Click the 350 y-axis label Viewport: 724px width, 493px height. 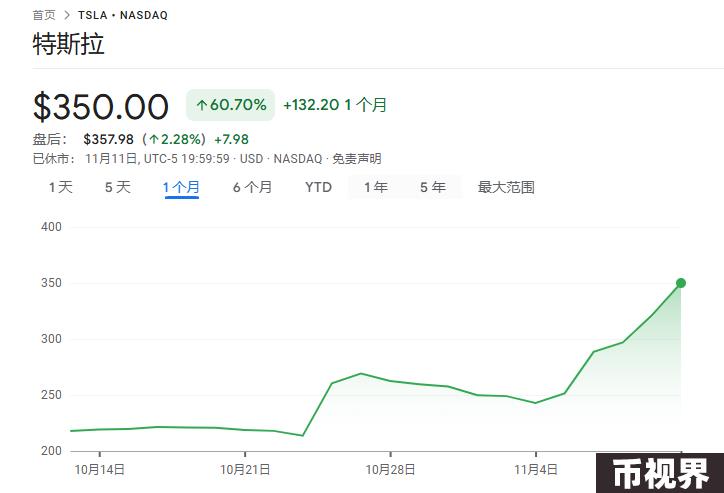pyautogui.click(x=51, y=283)
